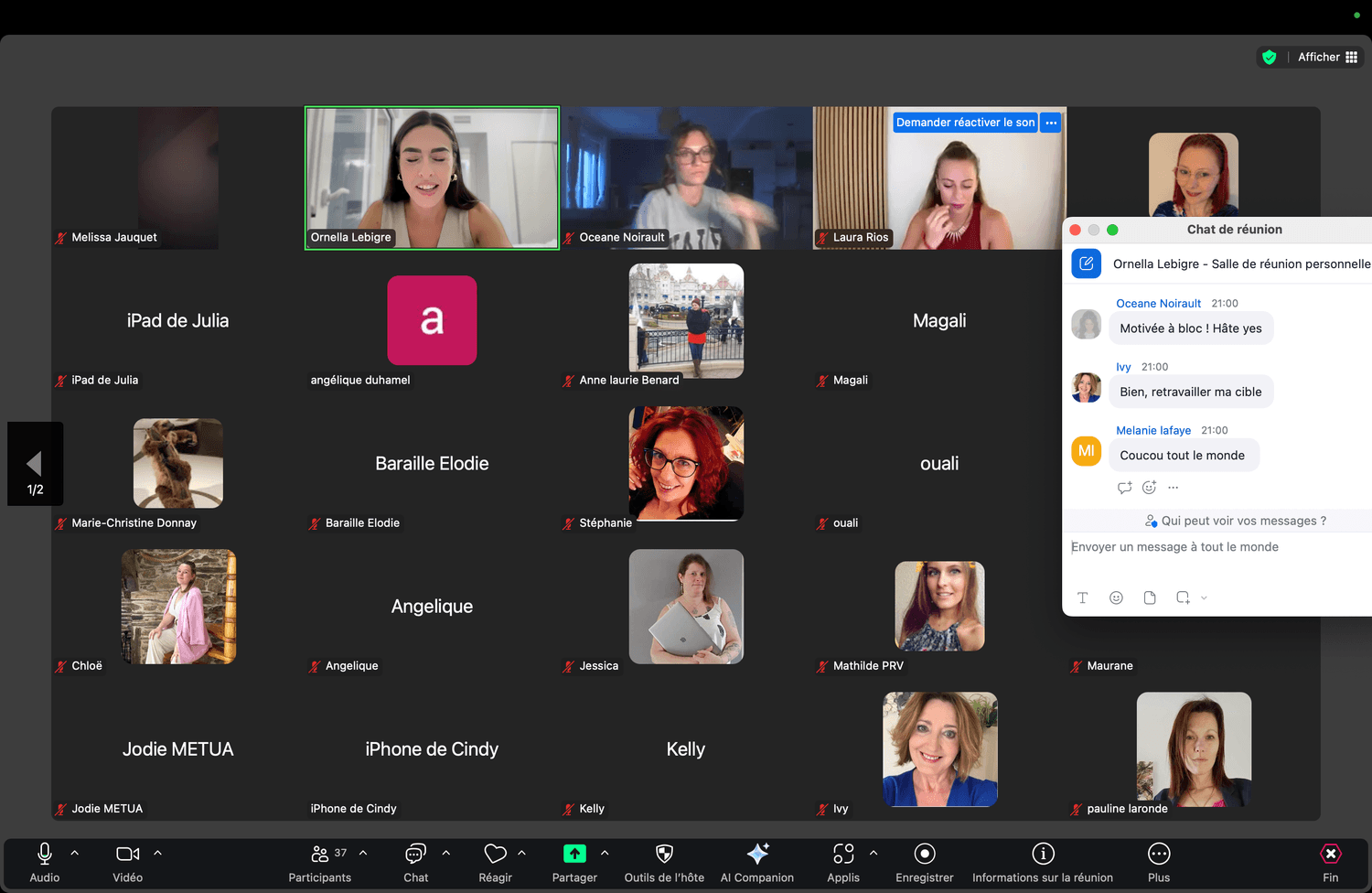Expand share options arrow beside Partager
The image size is (1372, 893).
(605, 853)
